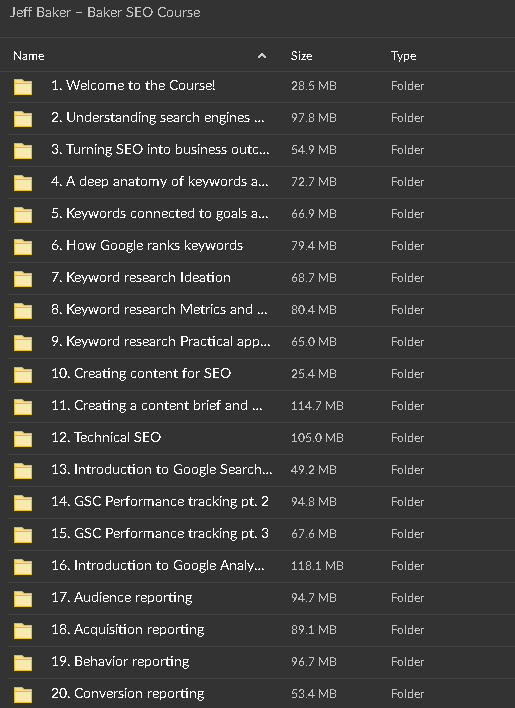Open '8. Keyword research Metrics and ...' folder
This screenshot has width=515, height=708.
pyautogui.click(x=159, y=310)
